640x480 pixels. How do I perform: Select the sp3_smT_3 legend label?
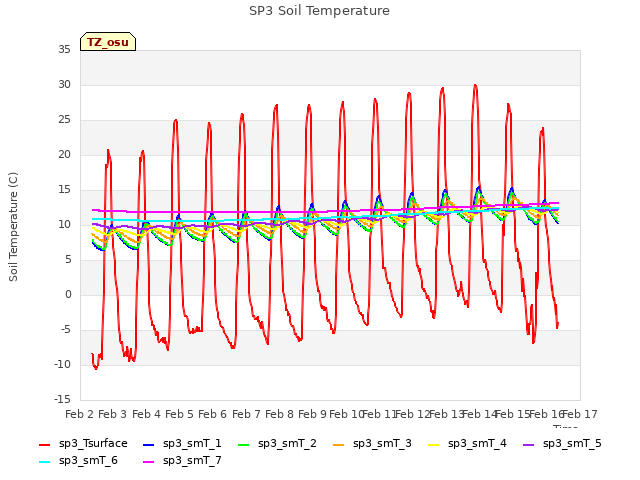point(382,443)
